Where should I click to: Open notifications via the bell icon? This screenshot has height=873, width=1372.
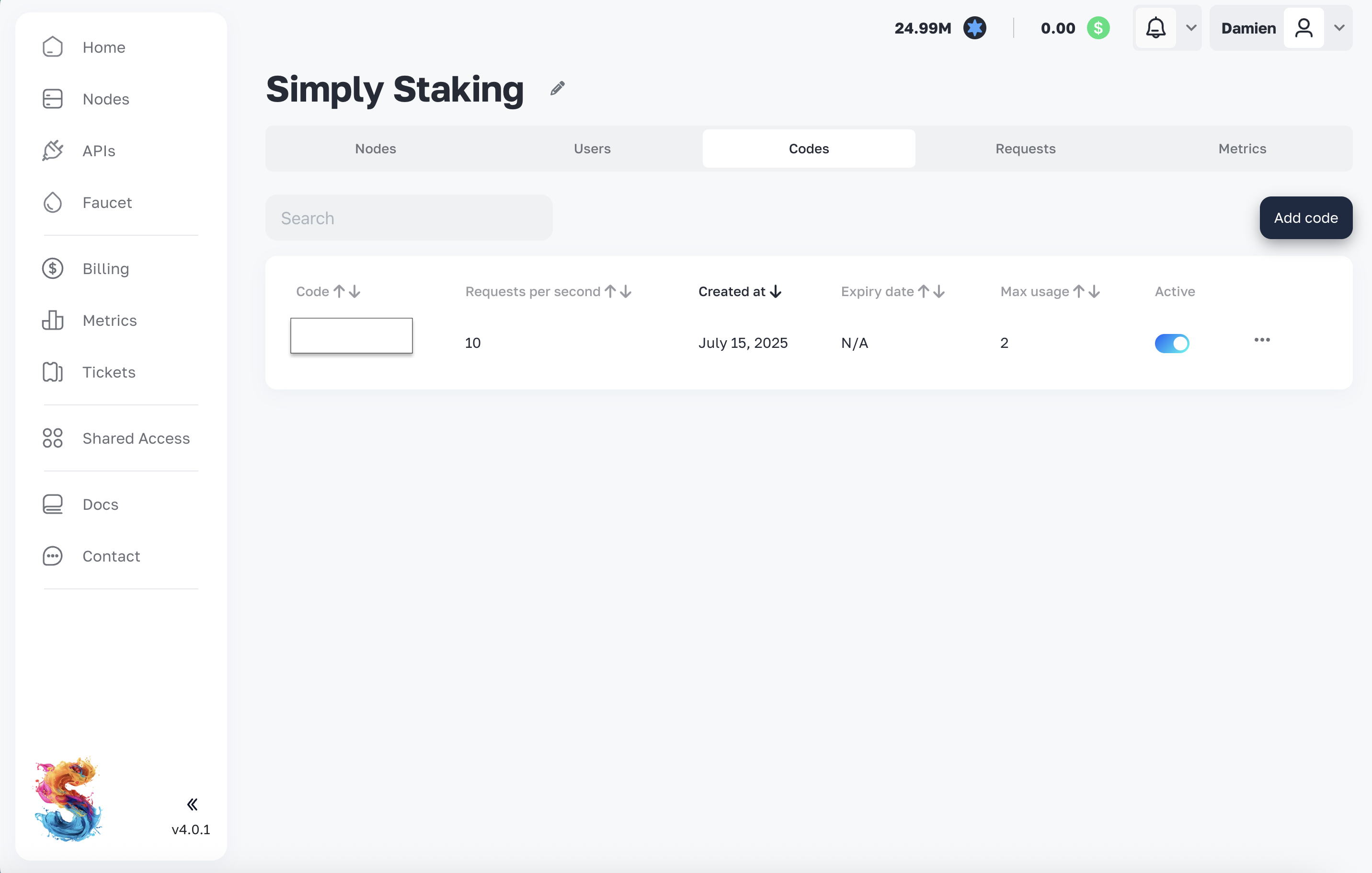coord(1155,28)
